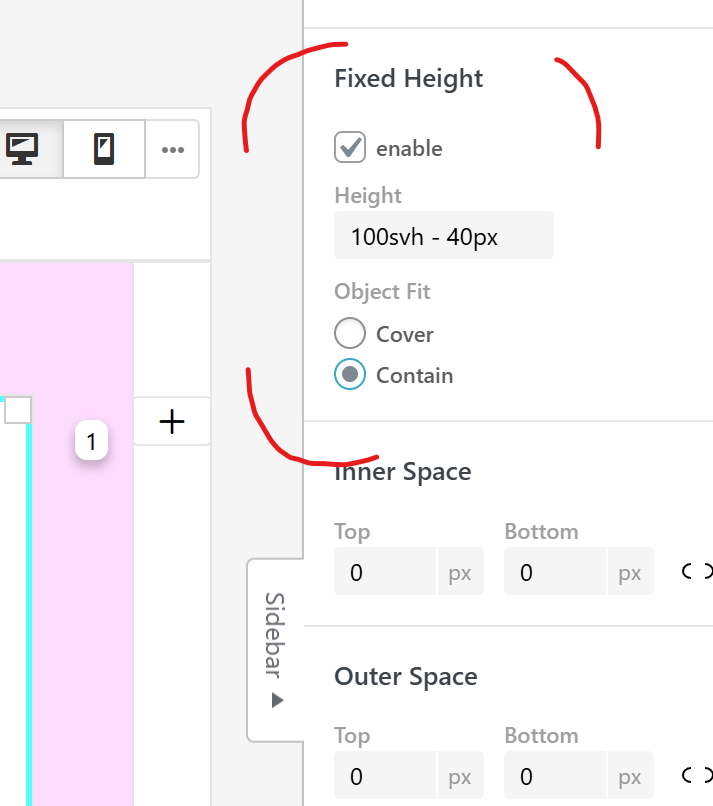Open Outer Space Bottom px unit selector

coord(630,776)
